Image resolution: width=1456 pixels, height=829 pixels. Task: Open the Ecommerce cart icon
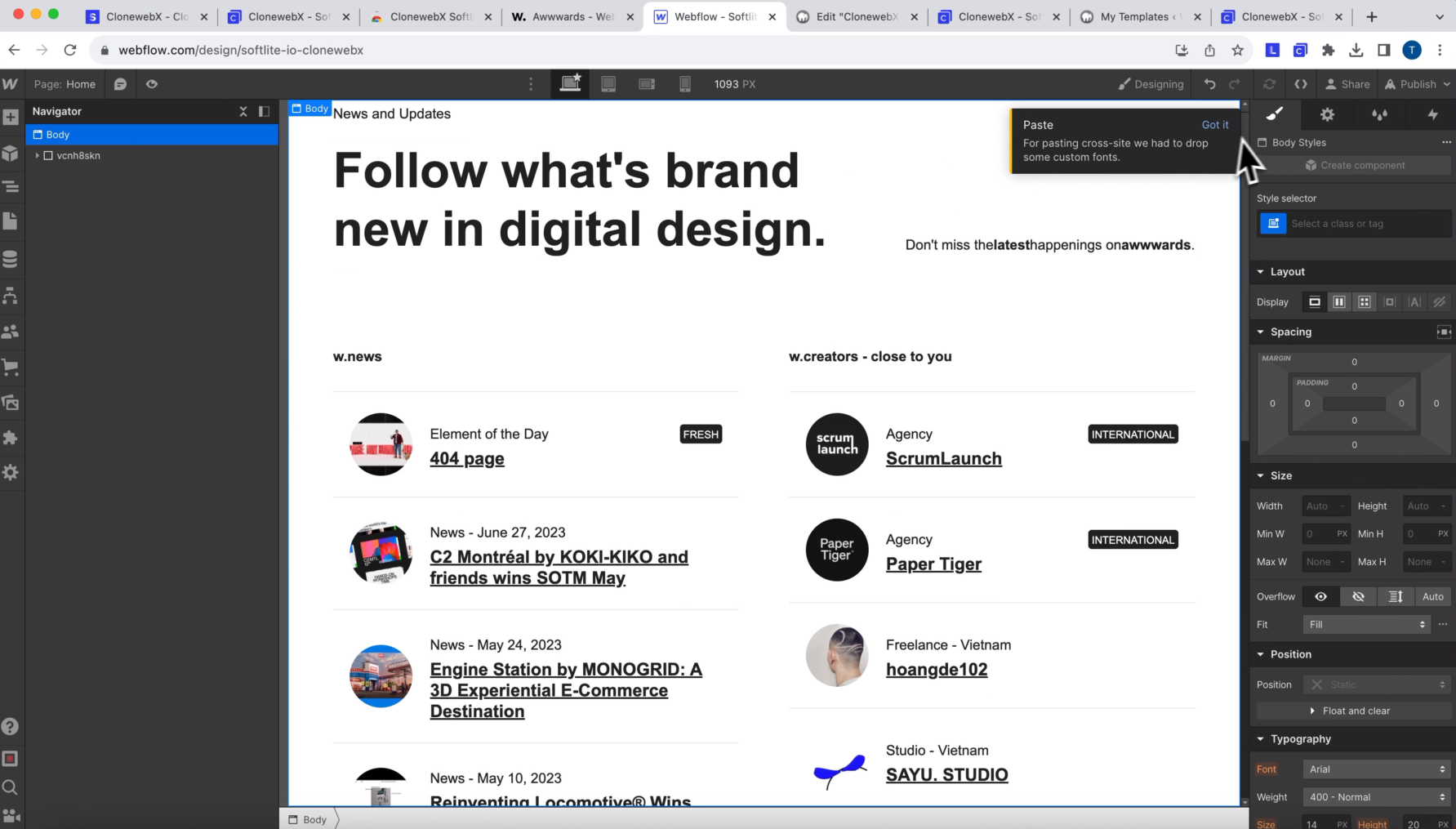click(11, 368)
